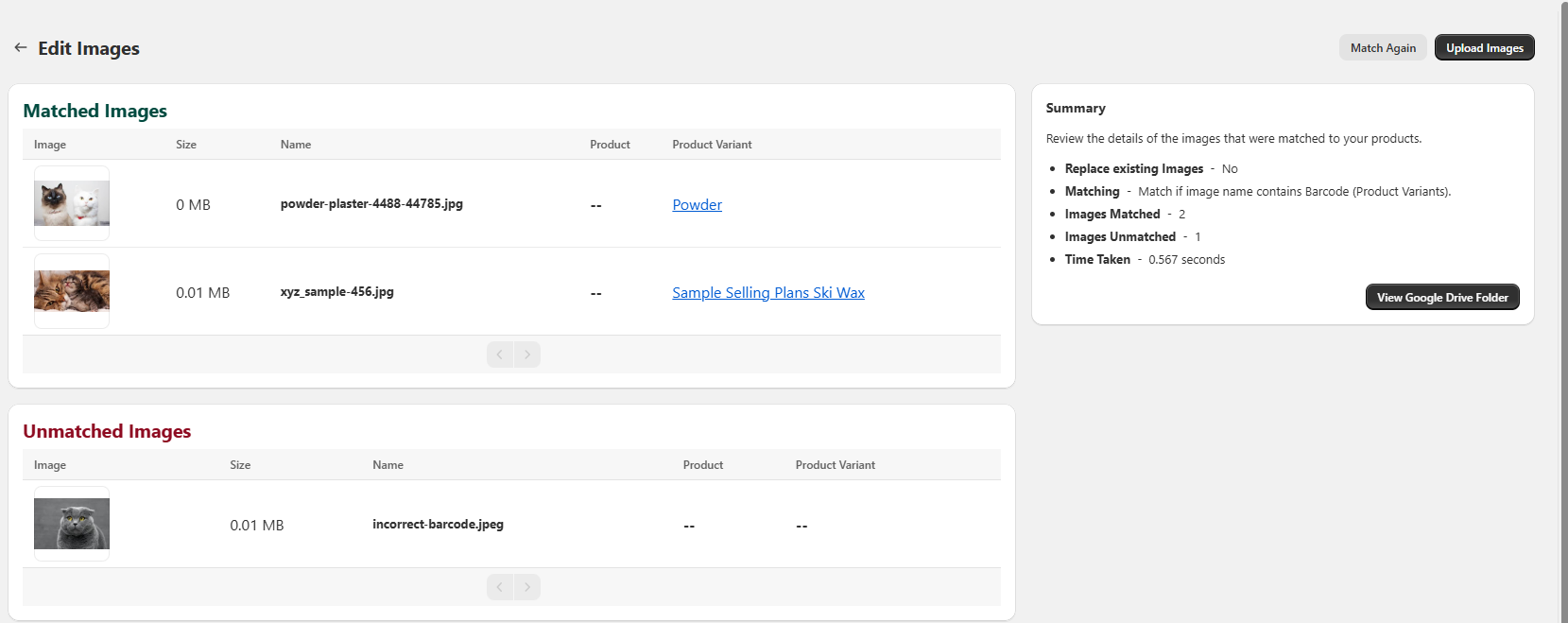1568x623 pixels.
Task: Go to previous page of Unmatched Images
Action: 500,587
